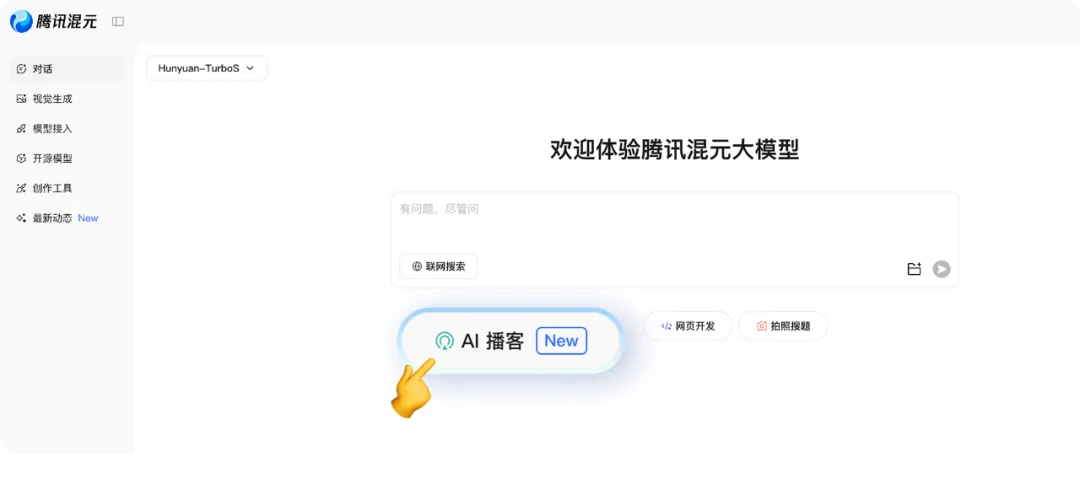Click the 对话 chat icon

click(21, 69)
